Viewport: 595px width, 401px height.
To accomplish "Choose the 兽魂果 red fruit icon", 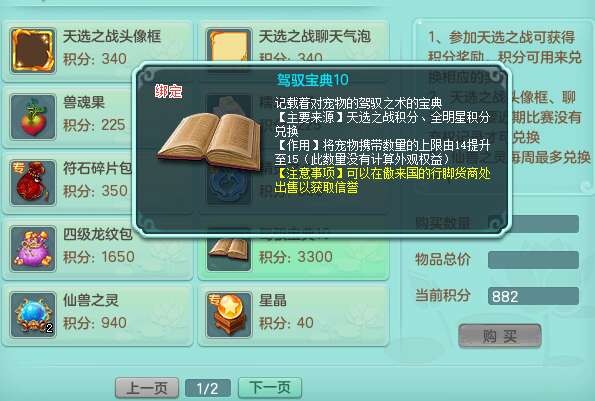I will 33,116.
